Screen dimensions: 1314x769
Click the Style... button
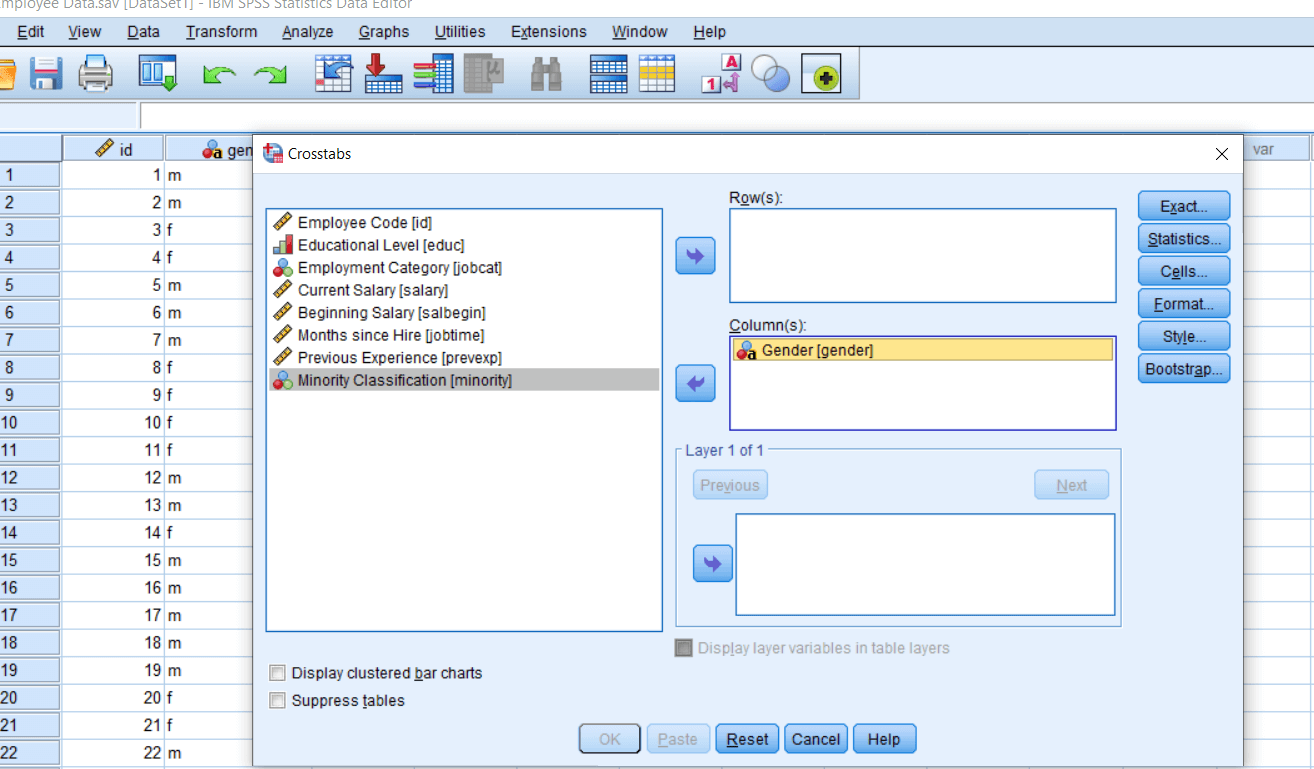(1184, 336)
